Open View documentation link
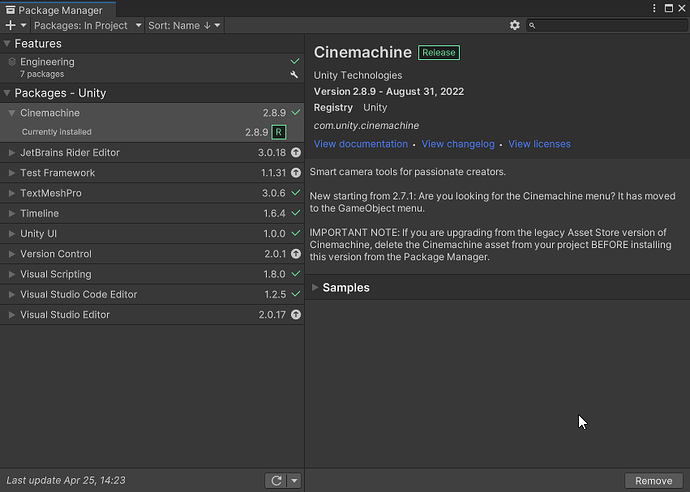 [360, 144]
